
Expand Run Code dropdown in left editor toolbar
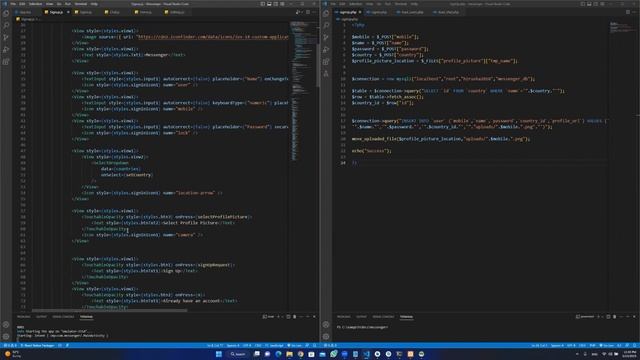302,12
